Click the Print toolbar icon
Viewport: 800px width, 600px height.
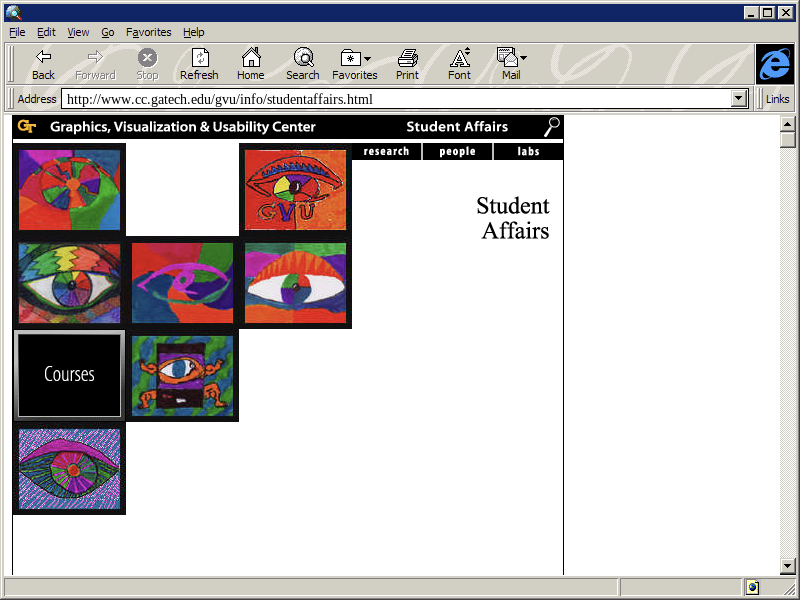click(407, 64)
